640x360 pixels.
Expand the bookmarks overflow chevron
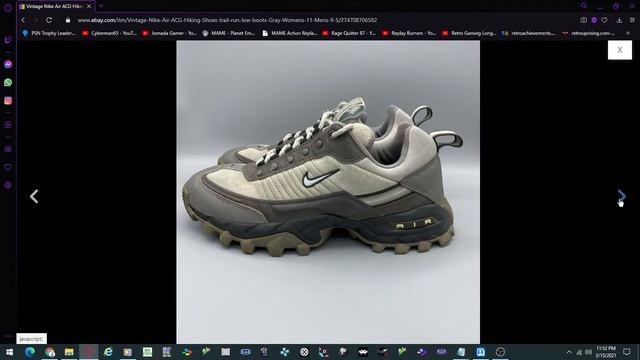(628, 33)
